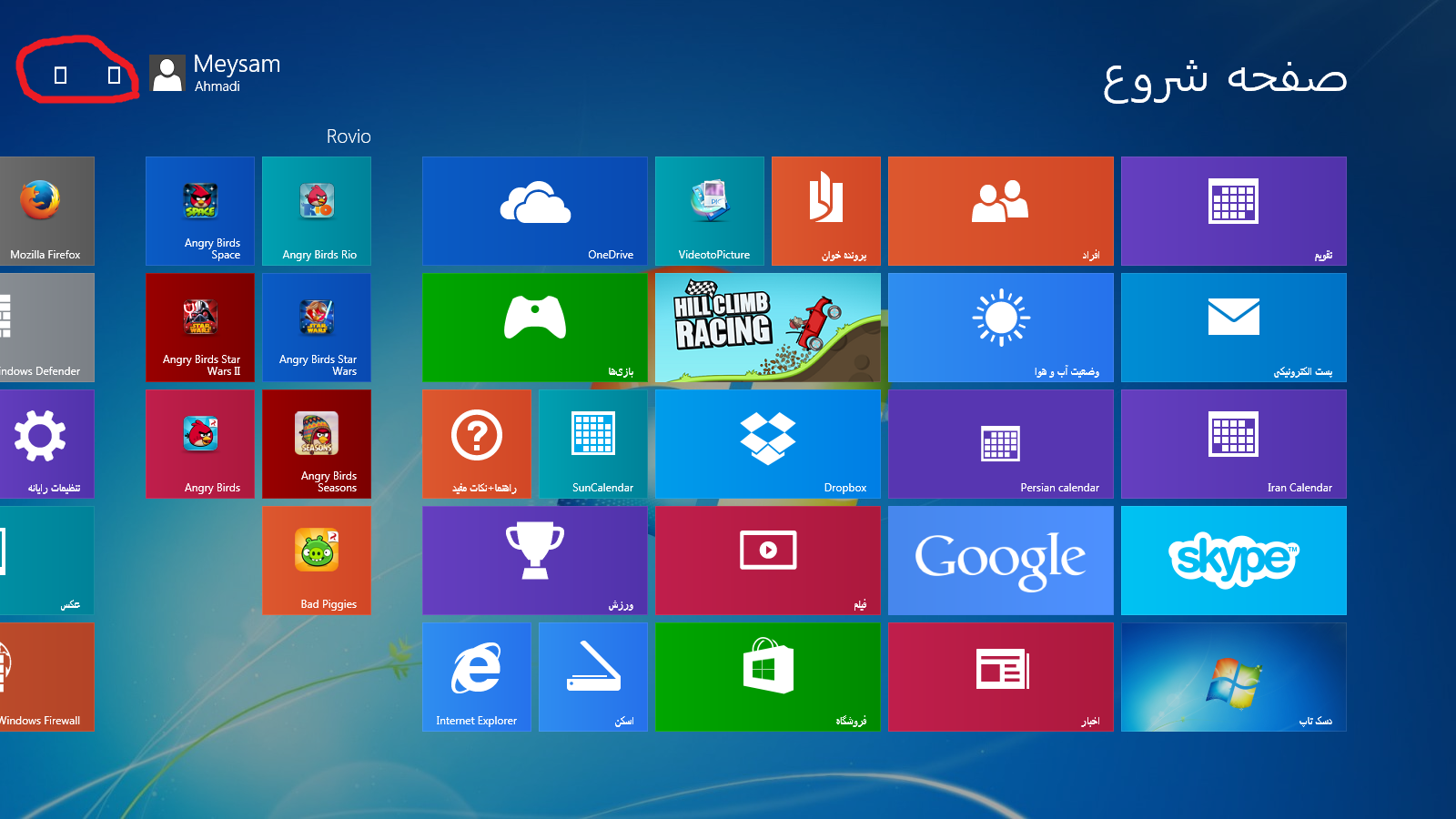The image size is (1456, 819).
Task: Open the original Angry Birds tile
Action: click(x=200, y=444)
